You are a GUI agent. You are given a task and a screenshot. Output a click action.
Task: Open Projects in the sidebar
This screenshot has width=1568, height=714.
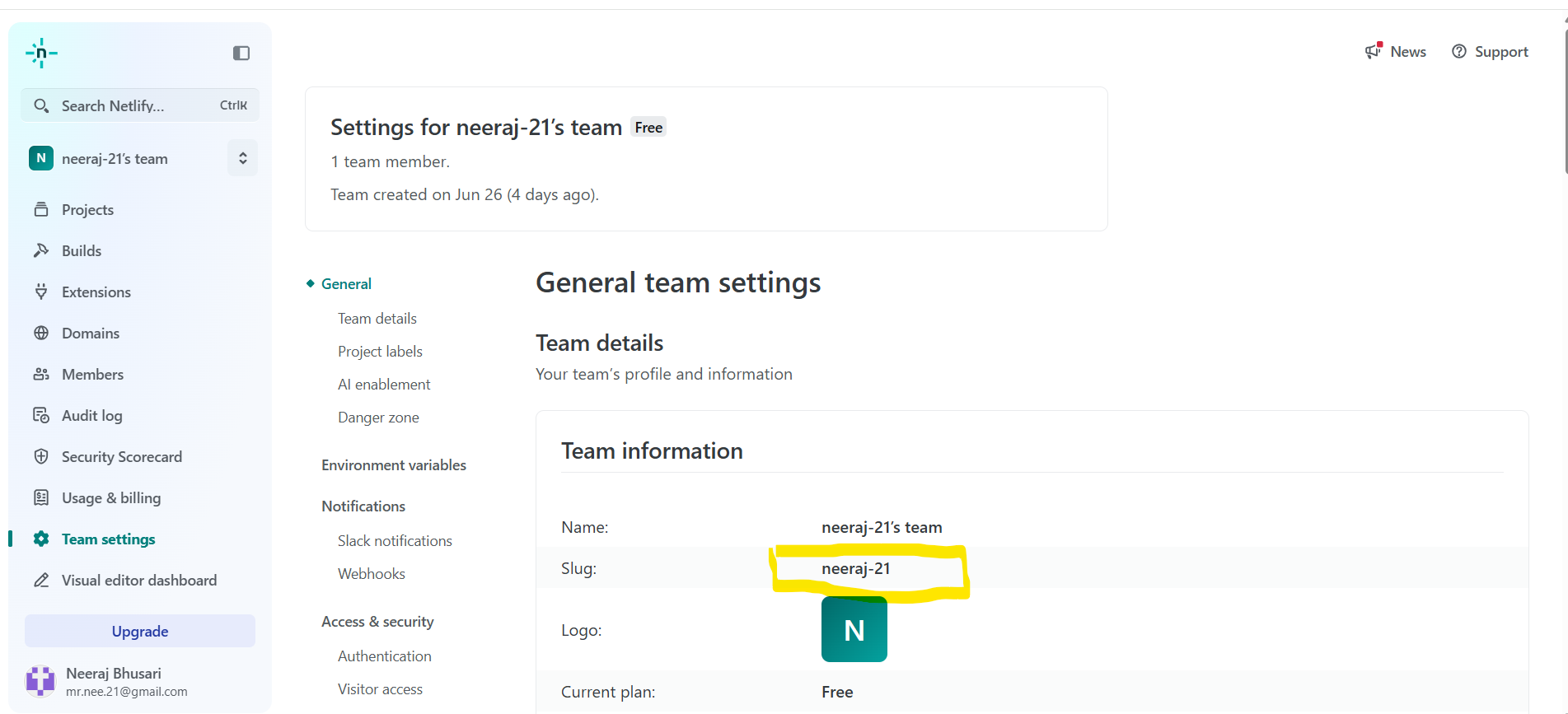tap(87, 209)
